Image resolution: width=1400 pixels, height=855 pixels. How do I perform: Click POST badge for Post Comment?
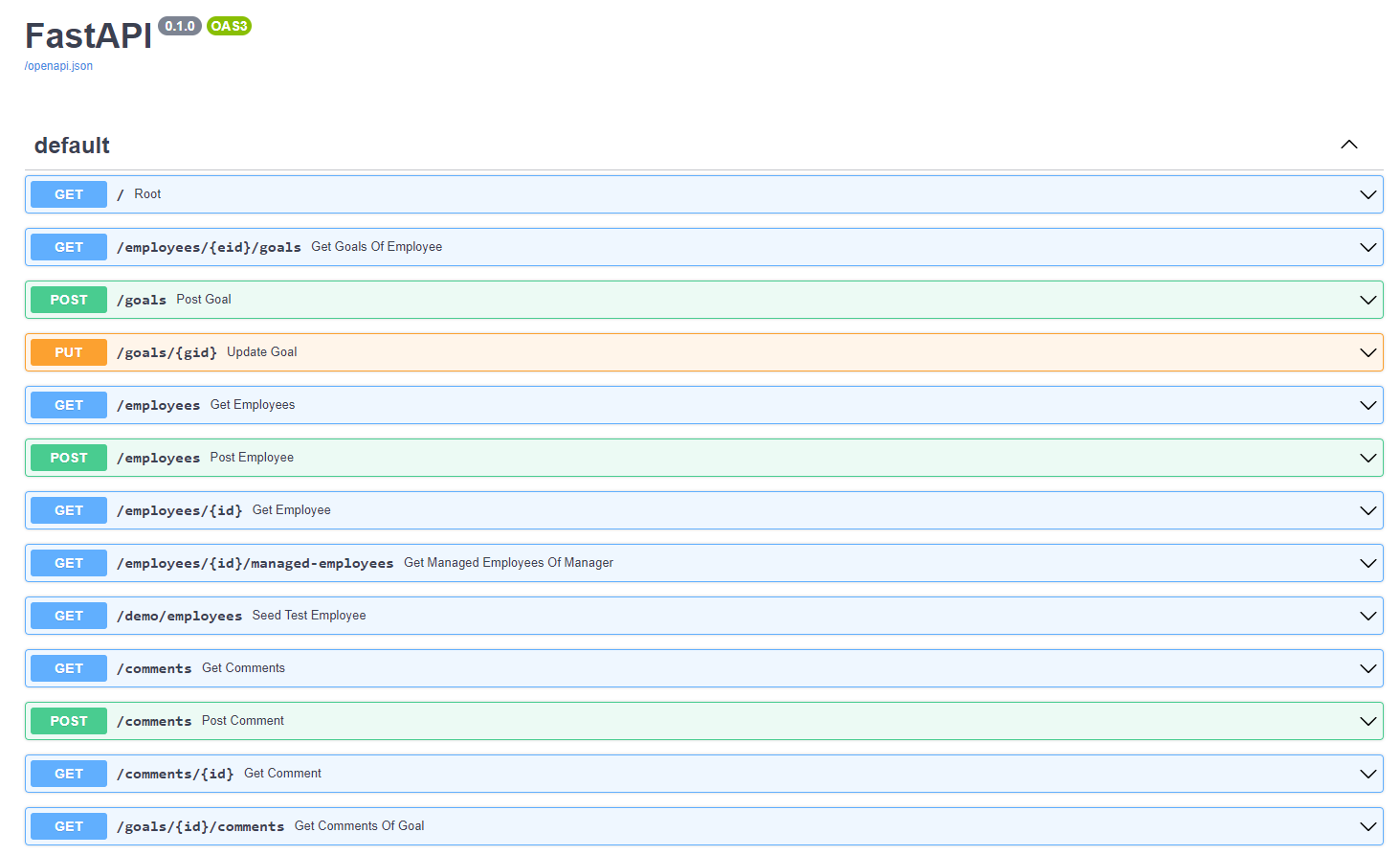tap(69, 721)
